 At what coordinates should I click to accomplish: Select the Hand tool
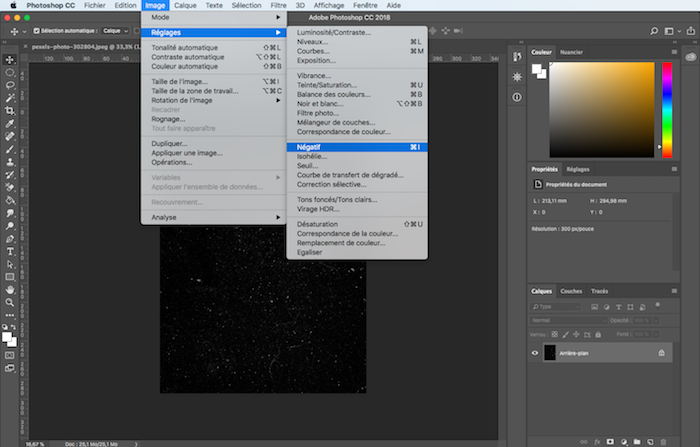pyautogui.click(x=10, y=290)
